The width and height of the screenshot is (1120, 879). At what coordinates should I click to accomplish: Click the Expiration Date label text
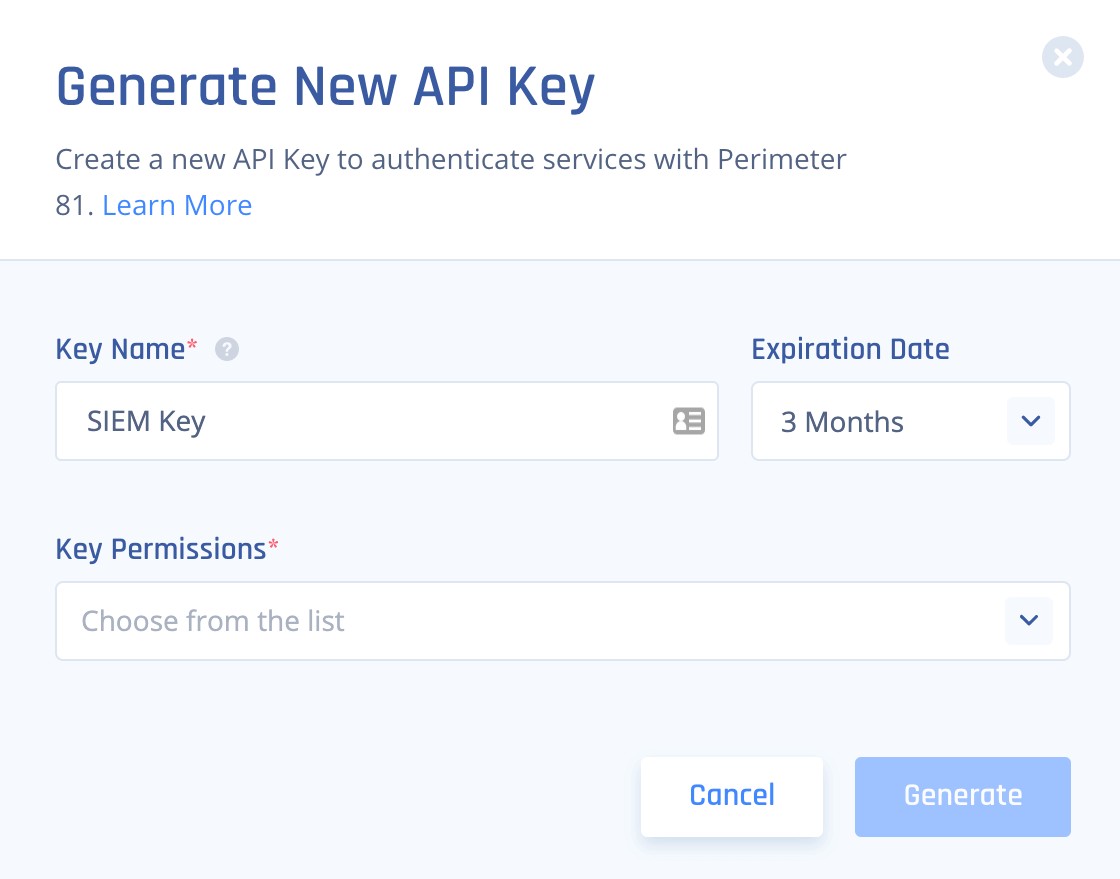[x=850, y=349]
